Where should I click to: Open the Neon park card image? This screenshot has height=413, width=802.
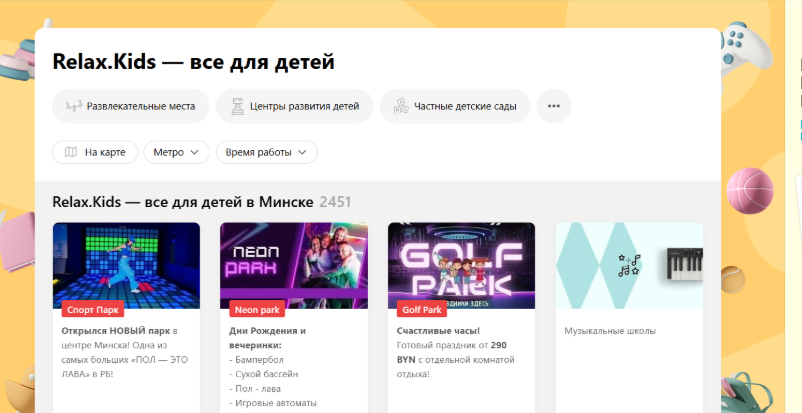294,266
